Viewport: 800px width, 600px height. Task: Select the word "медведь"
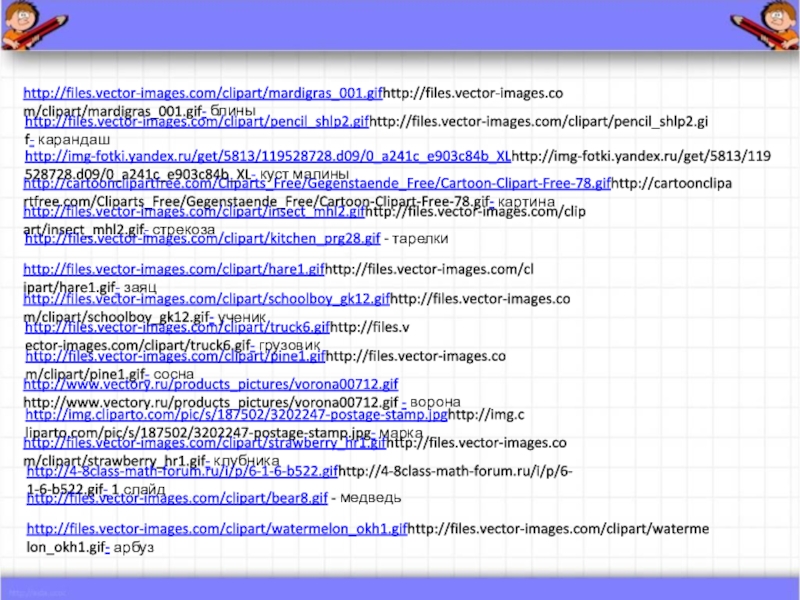tap(370, 497)
